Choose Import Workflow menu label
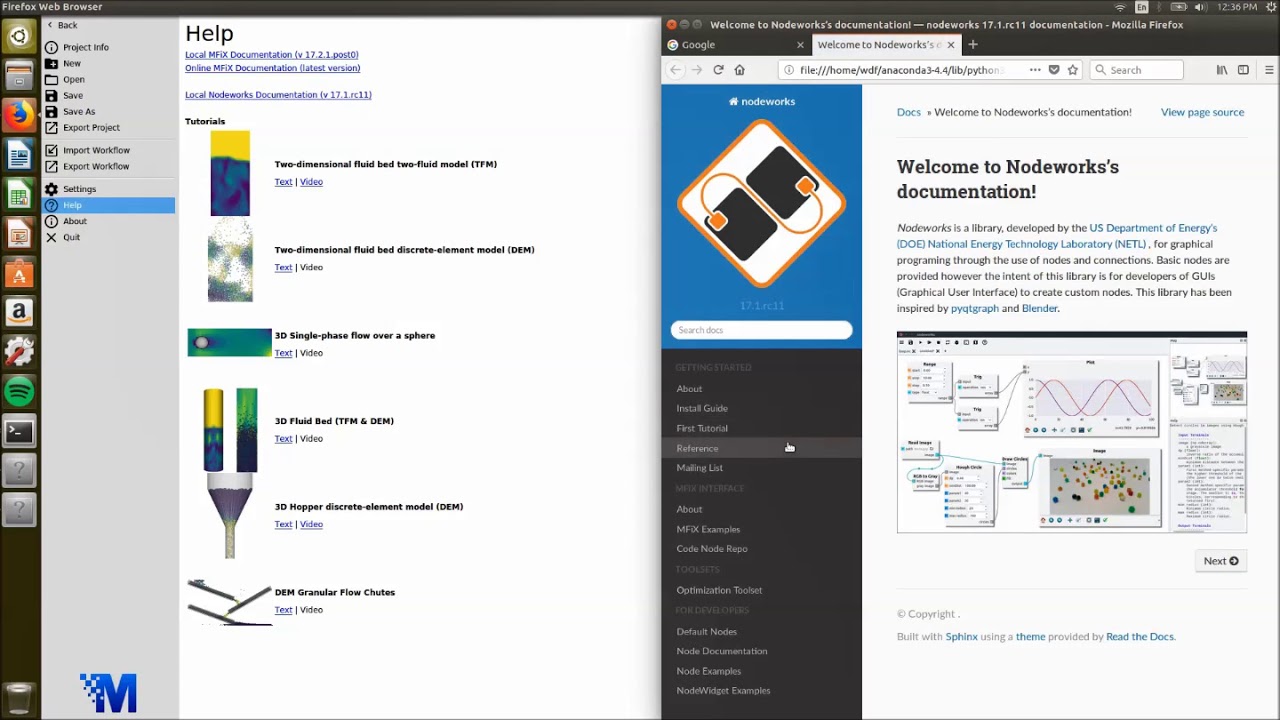This screenshot has height=720, width=1280. [x=96, y=150]
